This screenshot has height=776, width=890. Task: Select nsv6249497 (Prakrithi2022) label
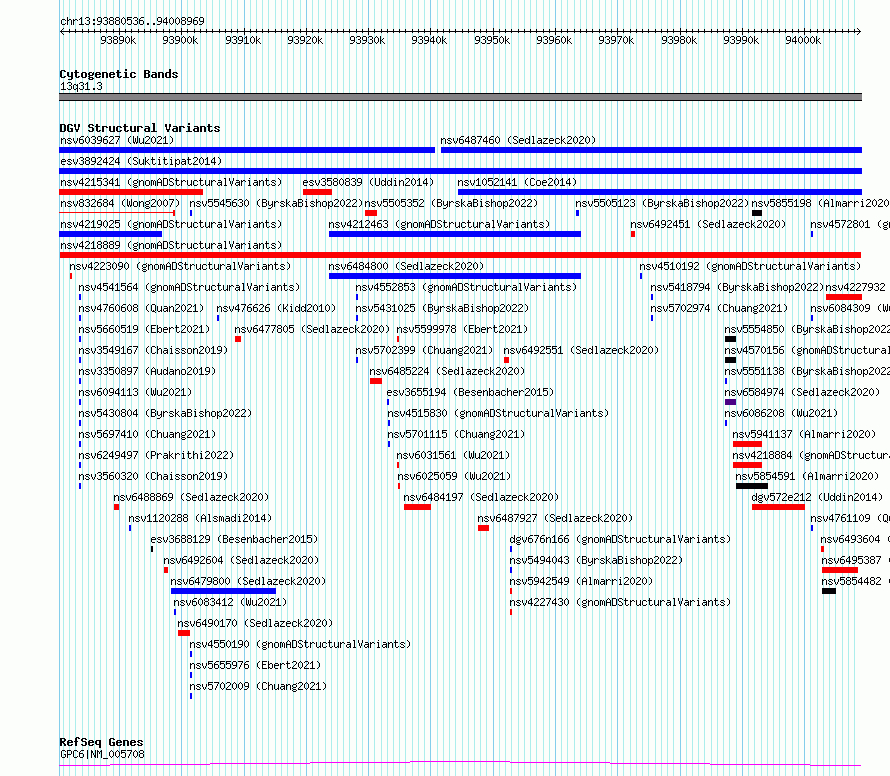pos(156,455)
